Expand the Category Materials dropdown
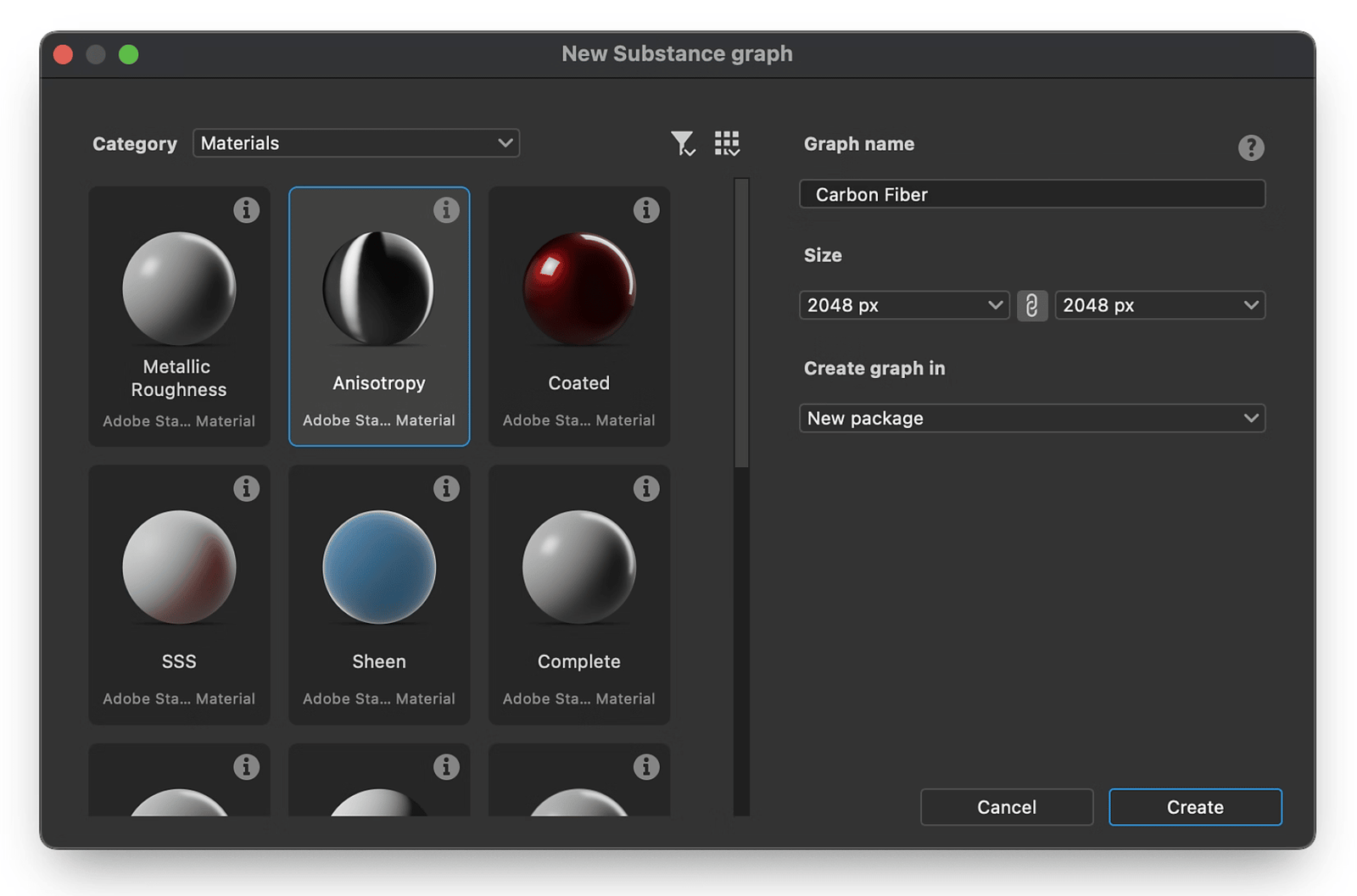 [x=356, y=143]
